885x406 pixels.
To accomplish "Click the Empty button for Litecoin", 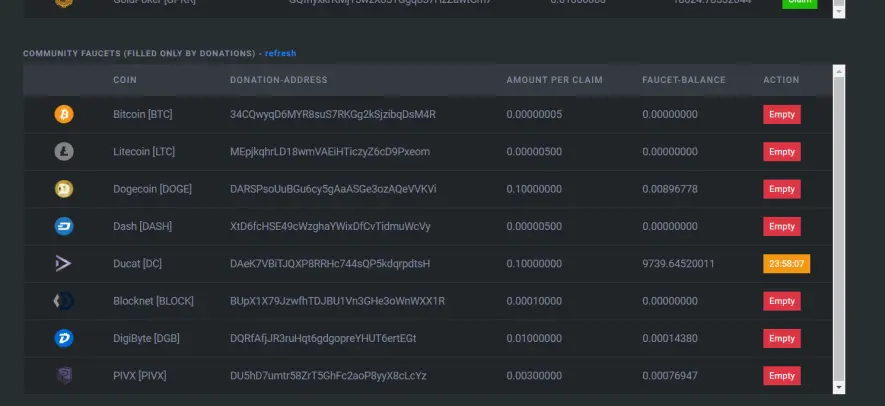I will [782, 152].
